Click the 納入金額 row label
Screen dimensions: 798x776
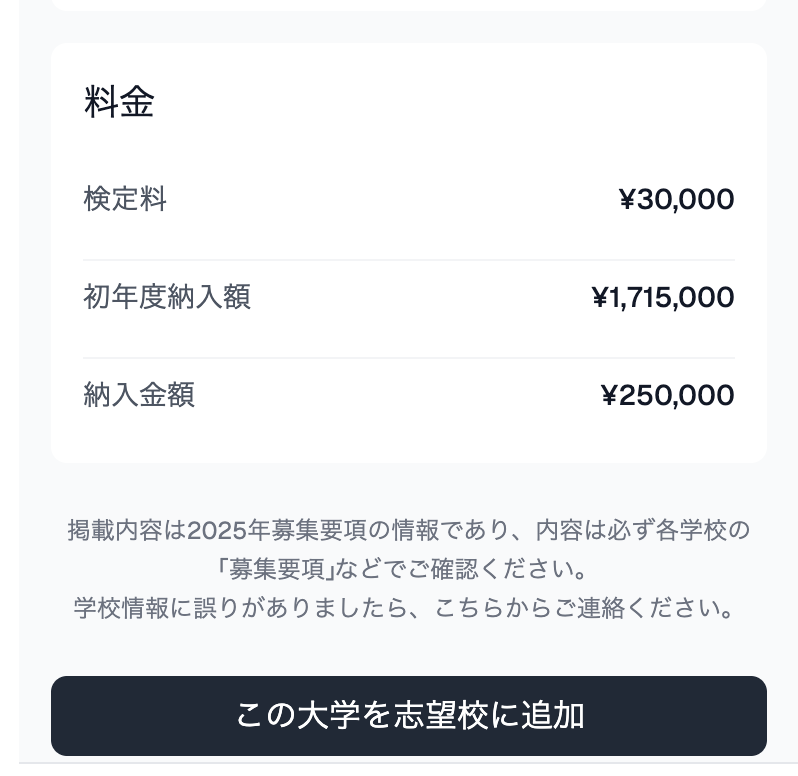(x=139, y=395)
